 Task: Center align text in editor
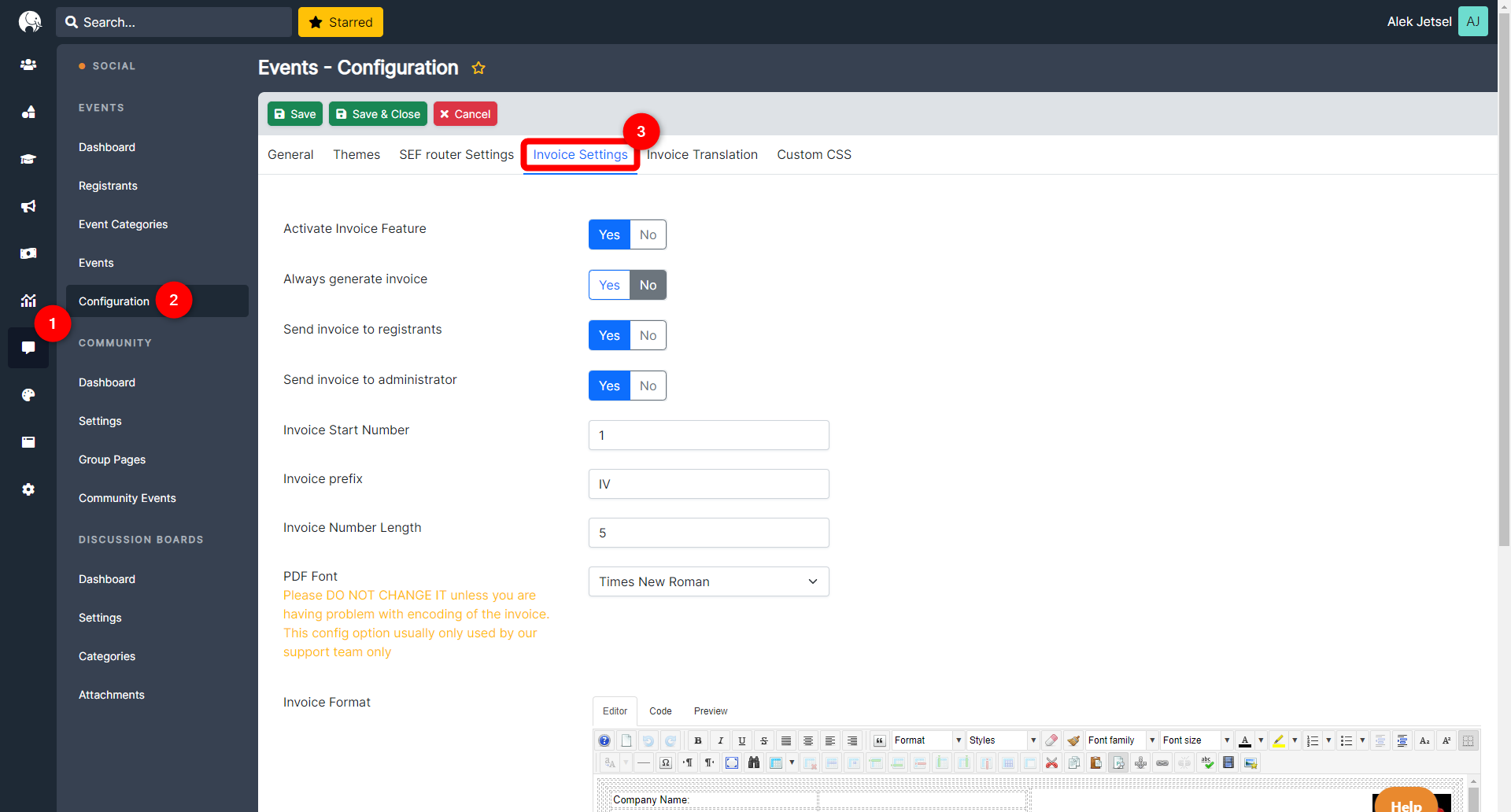[x=808, y=740]
